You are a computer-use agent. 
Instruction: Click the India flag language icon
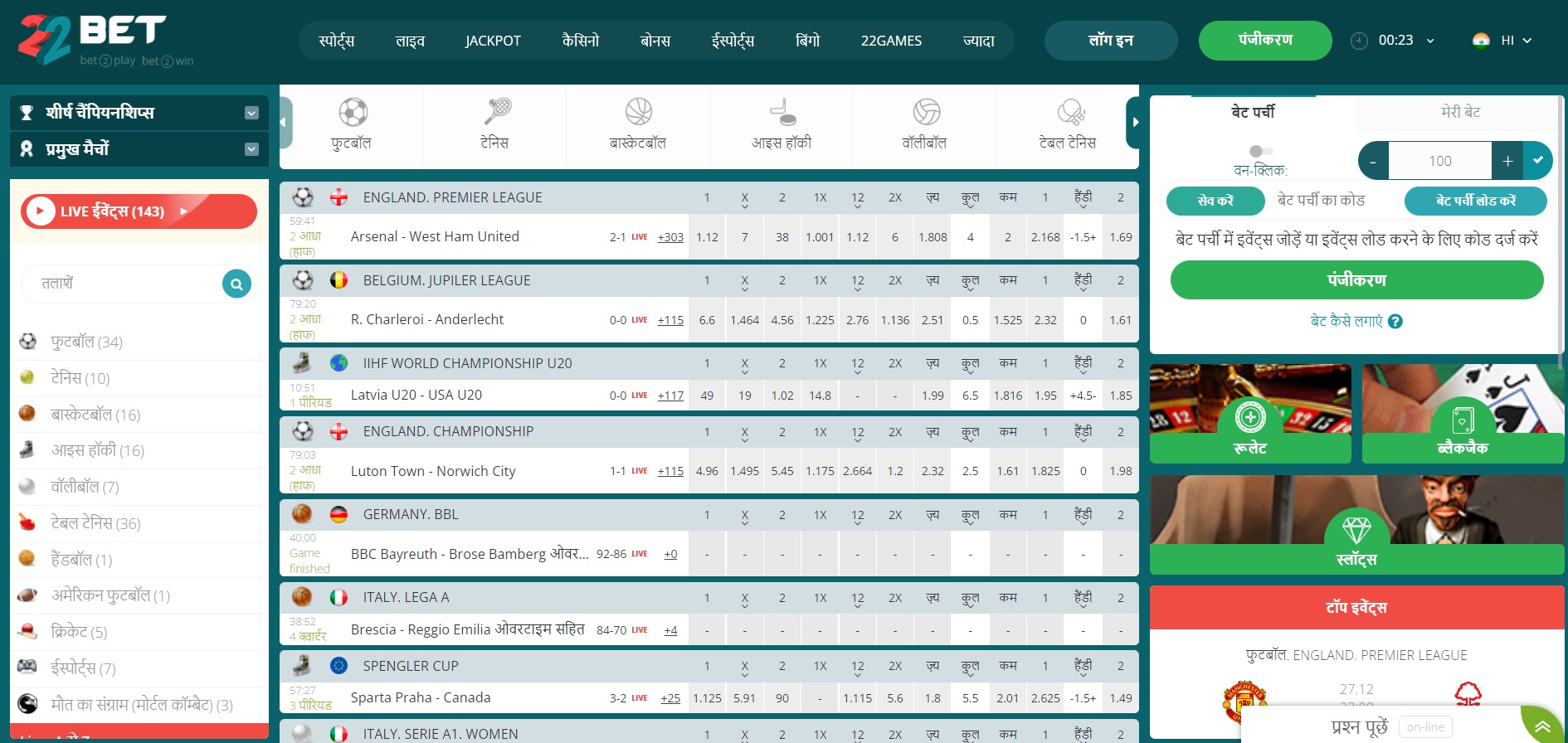tap(1481, 41)
